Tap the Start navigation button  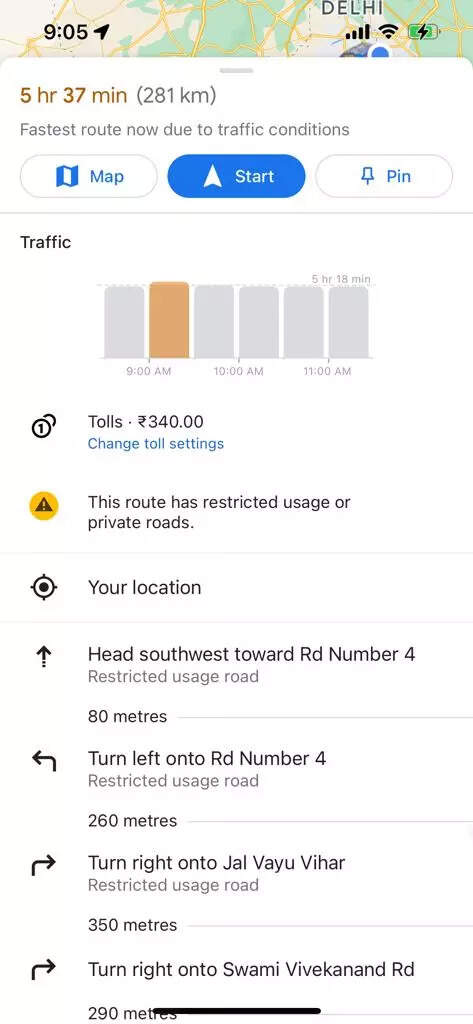(x=236, y=176)
